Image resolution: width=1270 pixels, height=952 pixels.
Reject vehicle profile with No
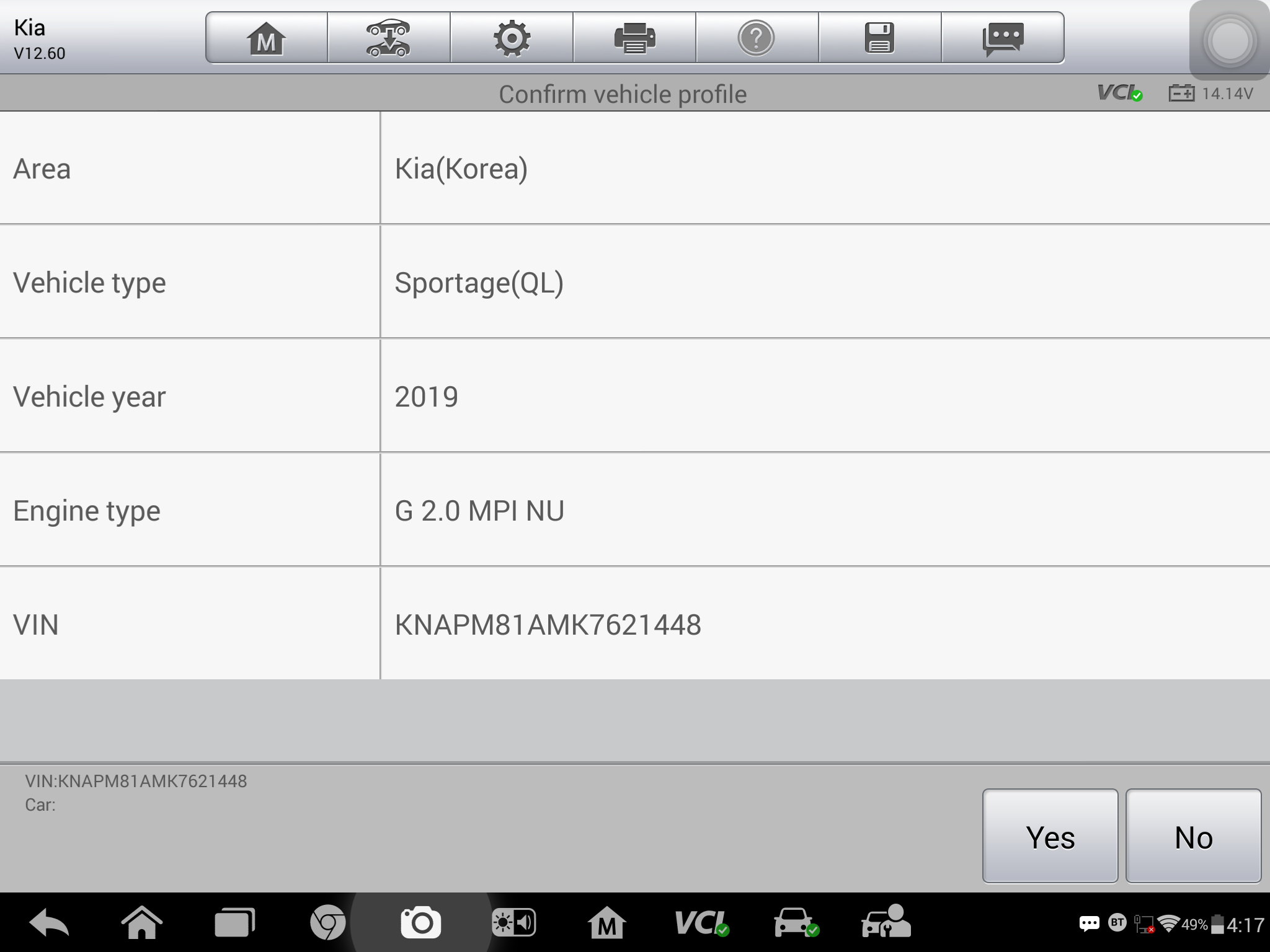point(1194,836)
